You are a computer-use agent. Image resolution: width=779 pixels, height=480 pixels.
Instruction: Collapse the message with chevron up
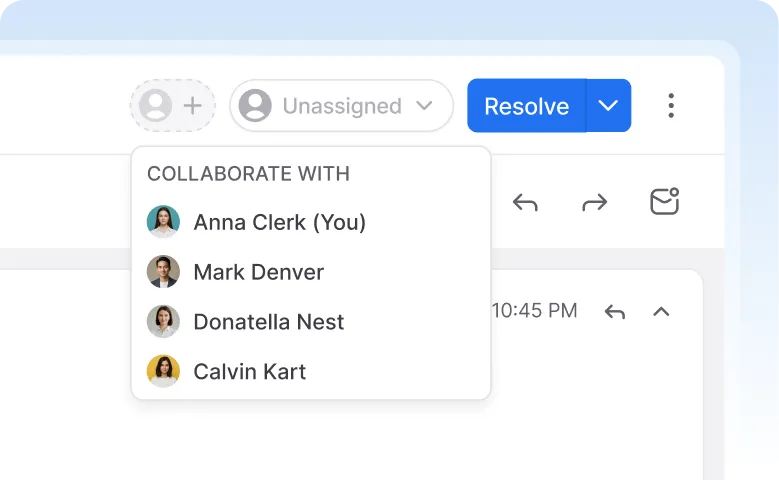point(661,312)
